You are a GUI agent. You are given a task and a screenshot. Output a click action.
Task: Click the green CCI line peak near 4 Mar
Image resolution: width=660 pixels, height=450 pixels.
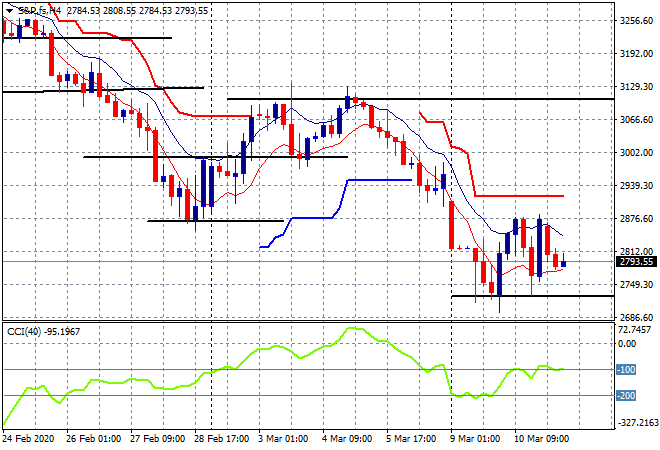354,328
